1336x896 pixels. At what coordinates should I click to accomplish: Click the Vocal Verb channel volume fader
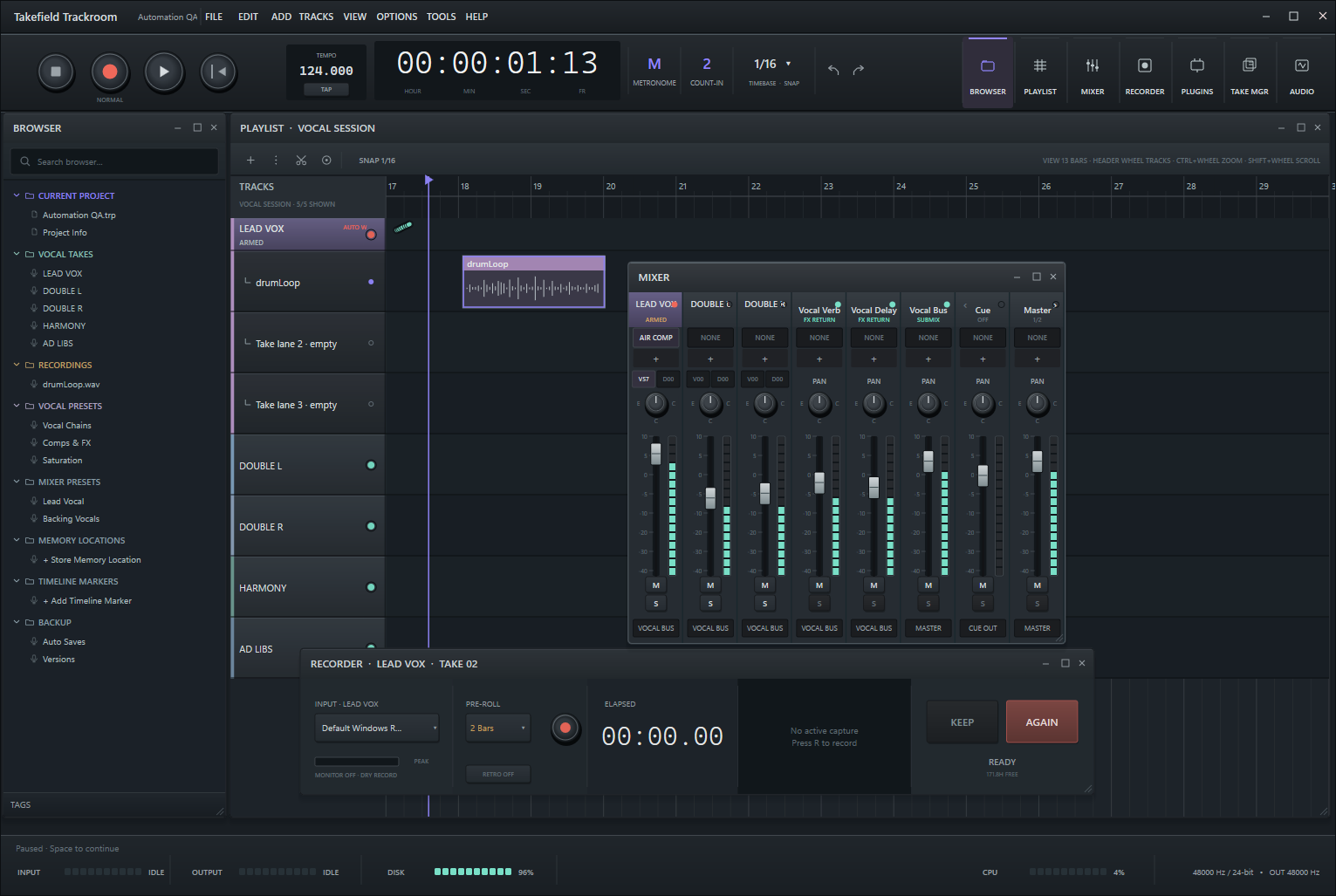click(x=819, y=482)
